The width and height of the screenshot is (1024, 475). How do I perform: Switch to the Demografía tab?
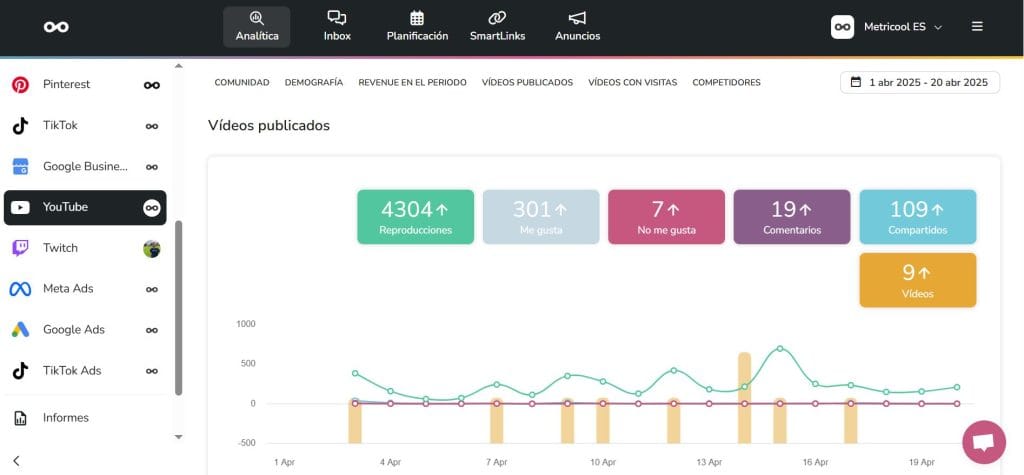313,82
